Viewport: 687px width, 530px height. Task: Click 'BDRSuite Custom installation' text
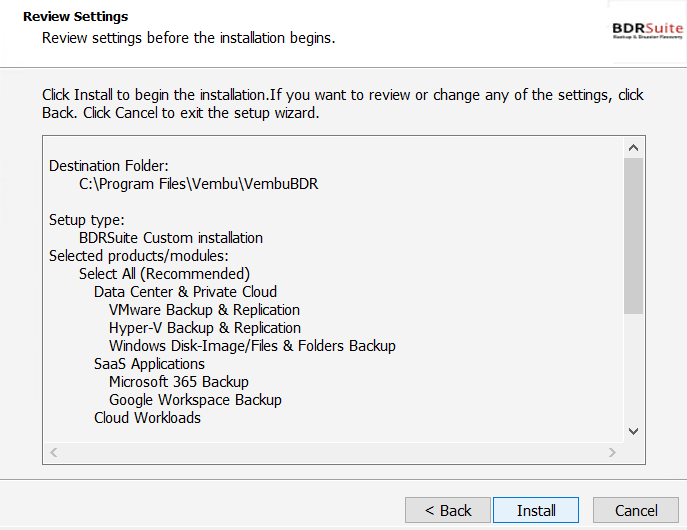click(x=171, y=238)
